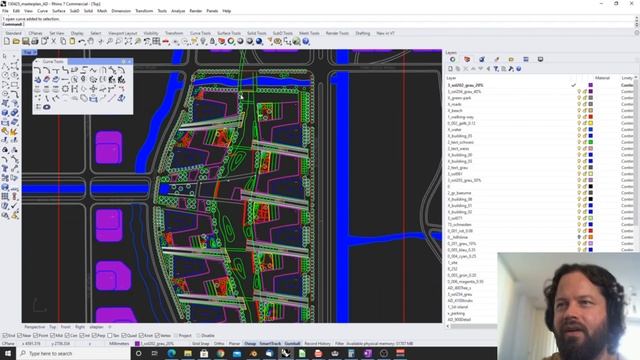Click the hammer Tools icon in Layers panel
This screenshot has height=360, width=640.
(511, 69)
